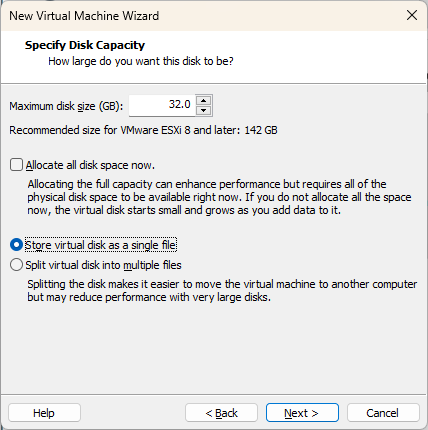Open the Help button
Image resolution: width=428 pixels, height=430 pixels.
click(x=44, y=413)
